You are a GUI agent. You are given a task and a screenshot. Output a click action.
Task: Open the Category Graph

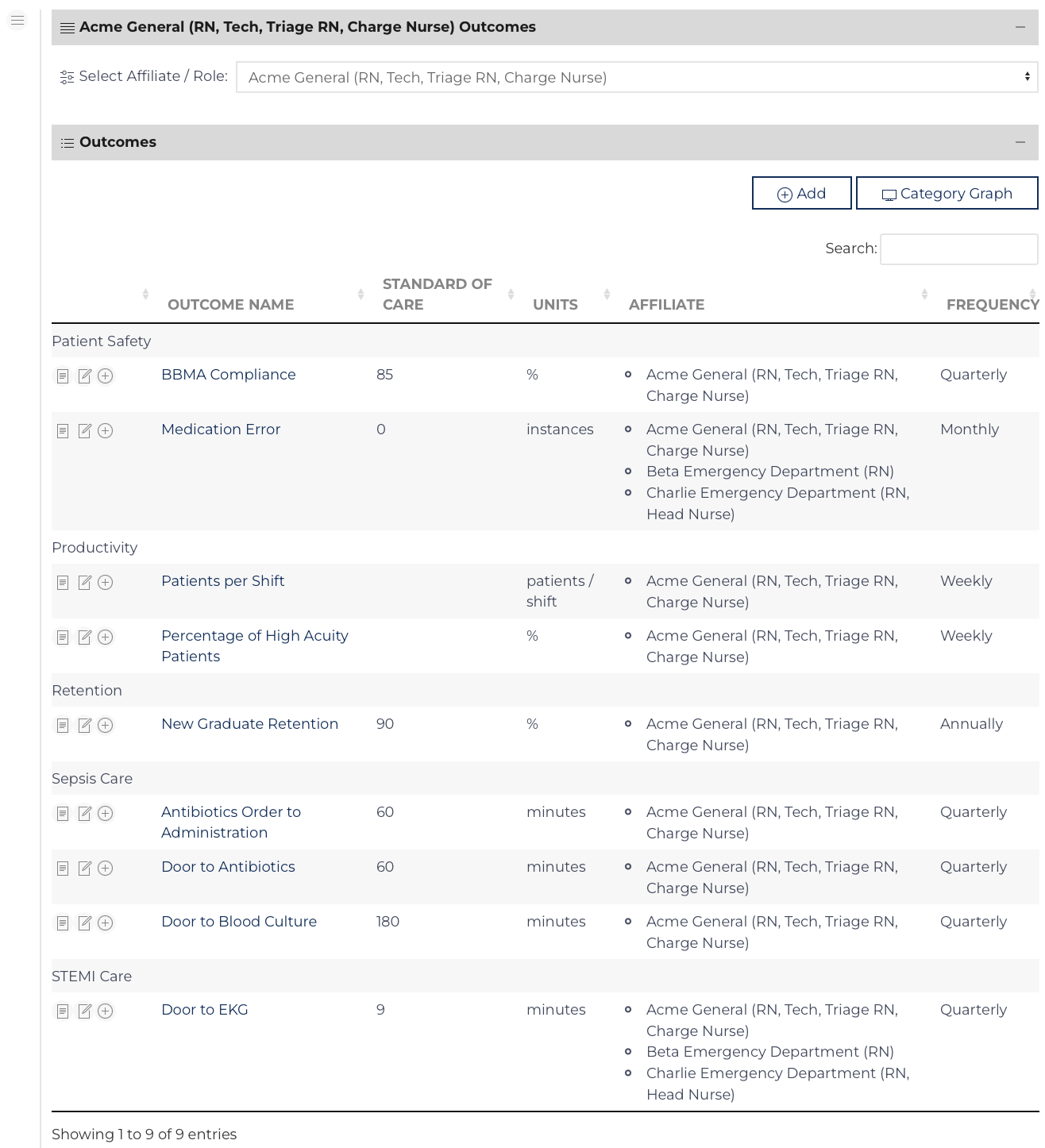pyautogui.click(x=947, y=193)
